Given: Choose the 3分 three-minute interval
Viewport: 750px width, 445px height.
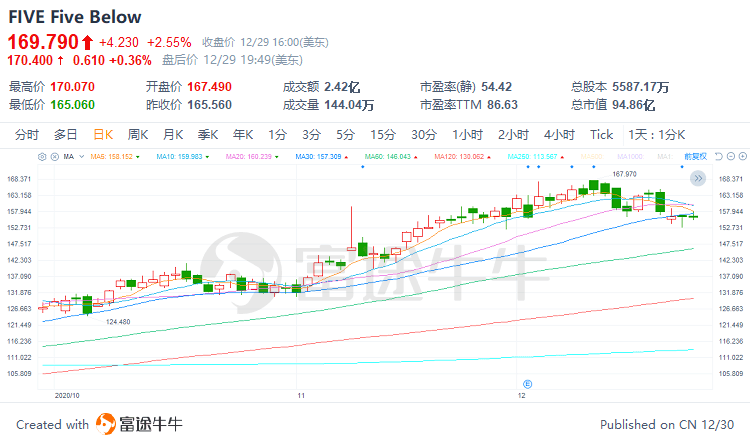Looking at the screenshot, I should tap(311, 135).
